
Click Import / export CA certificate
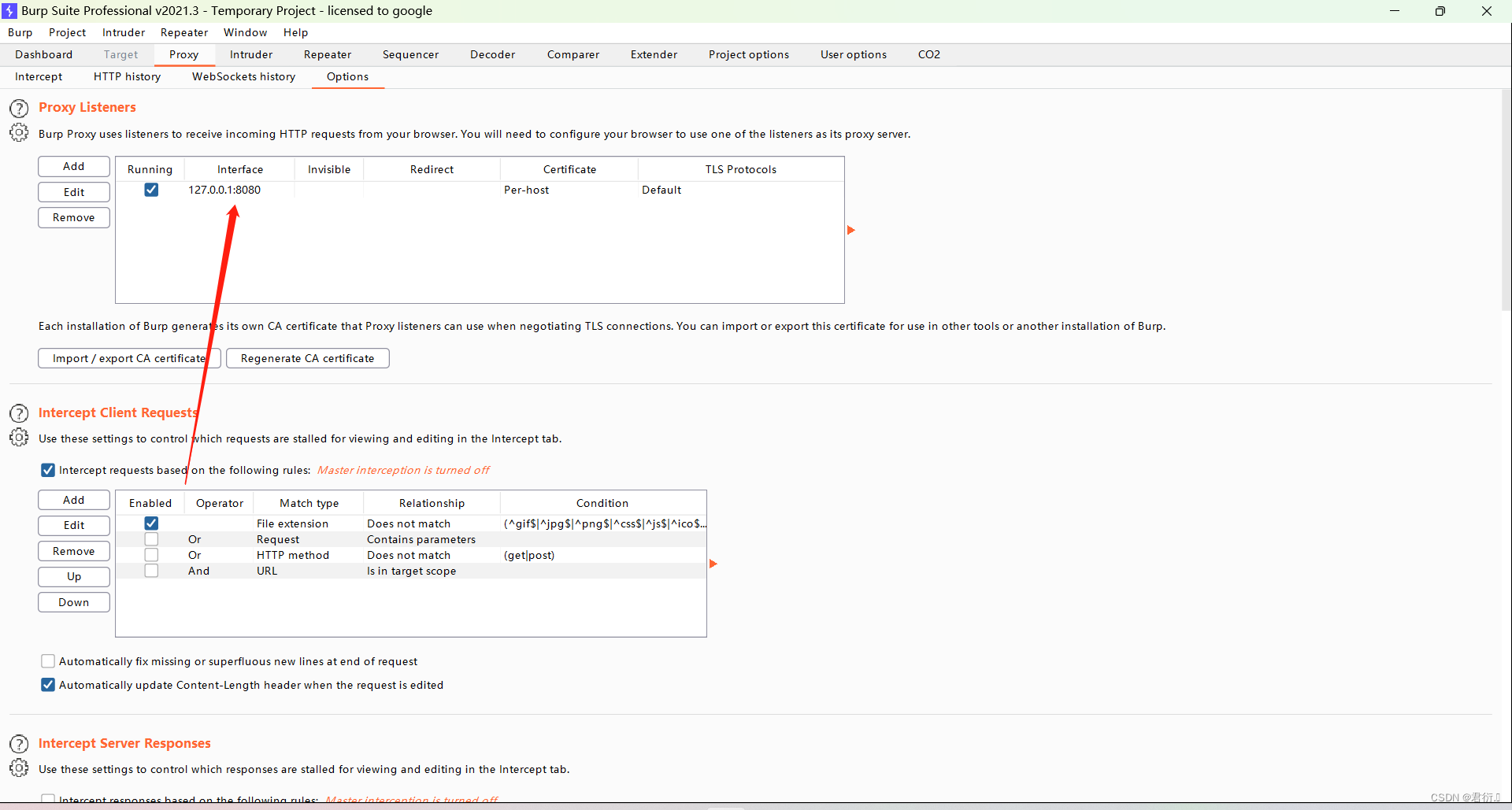tap(129, 358)
